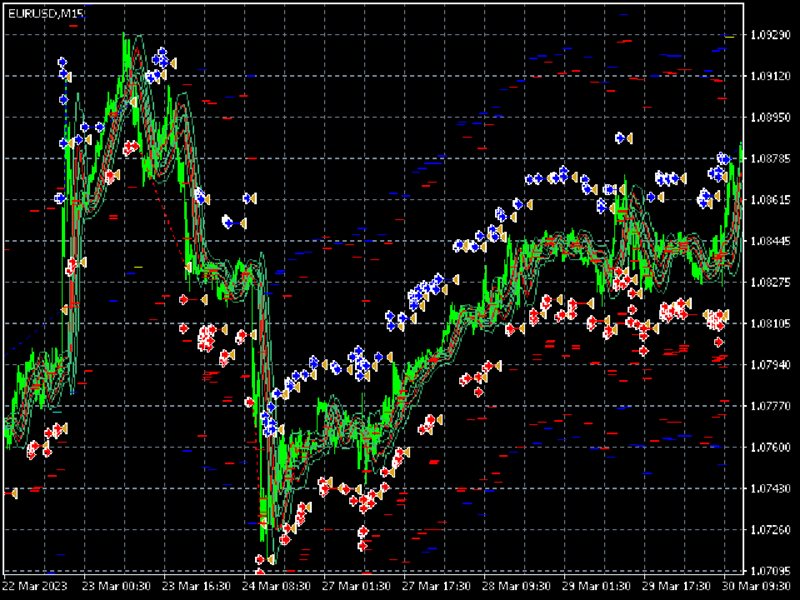Select the 27 Mar 17:30 time label
Screen dimensions: 800x600
coord(437,586)
